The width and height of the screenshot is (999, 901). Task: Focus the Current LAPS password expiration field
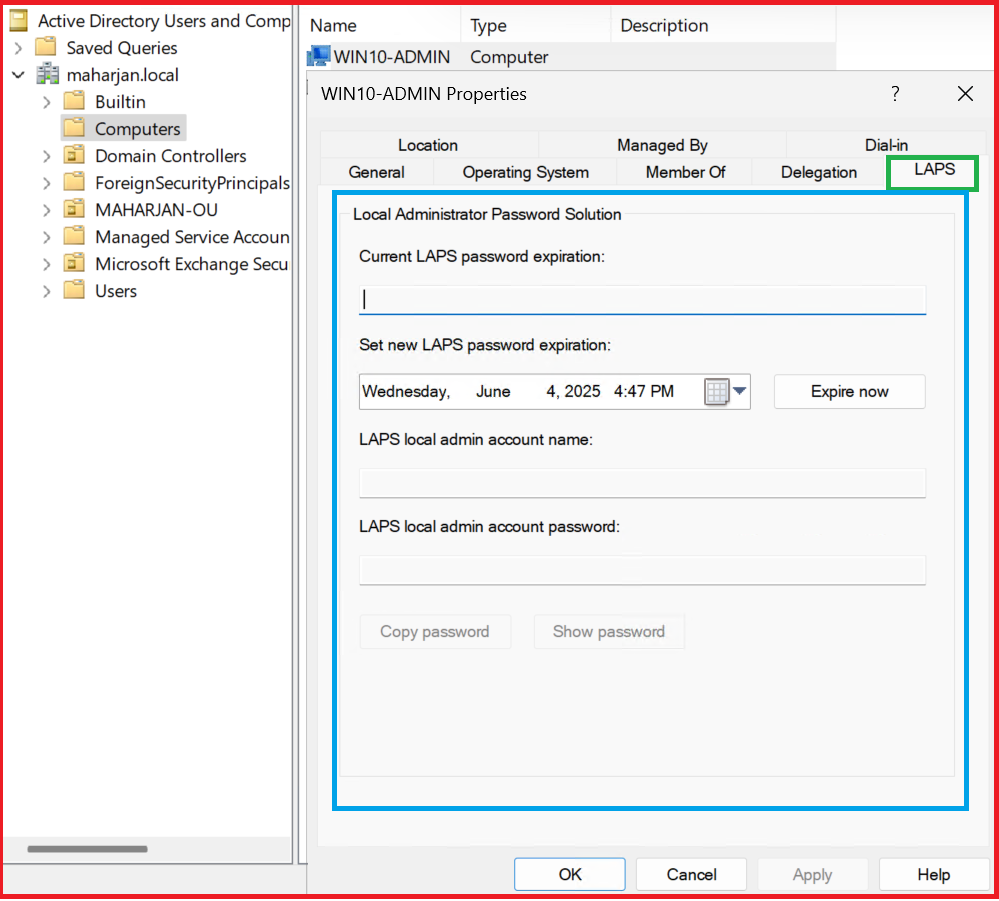pos(642,299)
